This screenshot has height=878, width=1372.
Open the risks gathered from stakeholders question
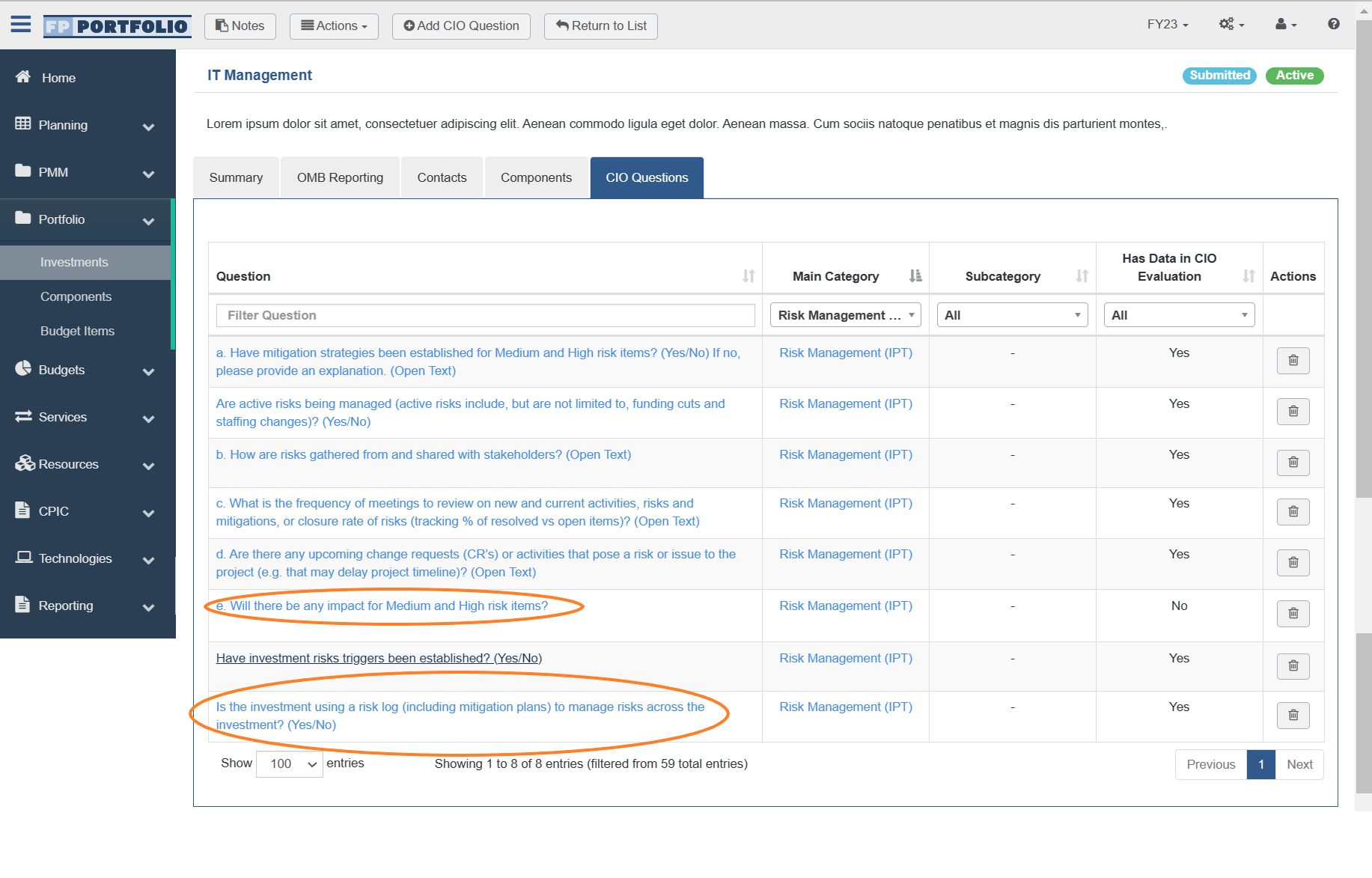(x=424, y=454)
